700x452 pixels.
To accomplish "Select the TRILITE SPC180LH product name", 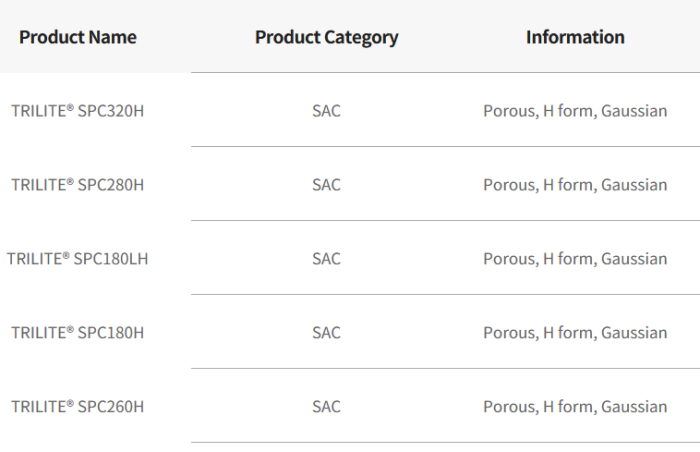I will click(x=78, y=259).
